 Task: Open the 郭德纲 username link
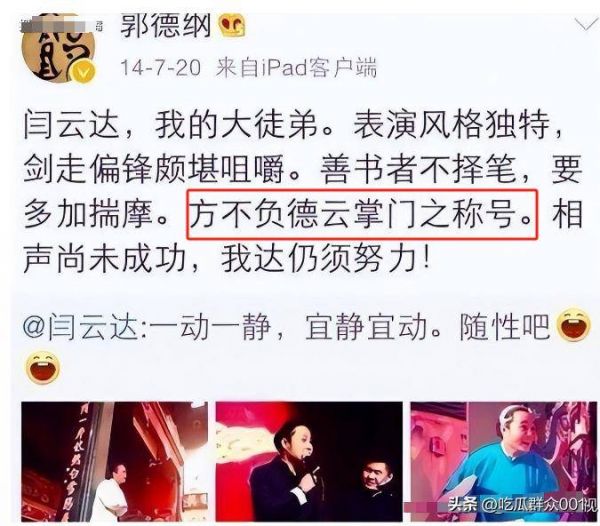(166, 25)
